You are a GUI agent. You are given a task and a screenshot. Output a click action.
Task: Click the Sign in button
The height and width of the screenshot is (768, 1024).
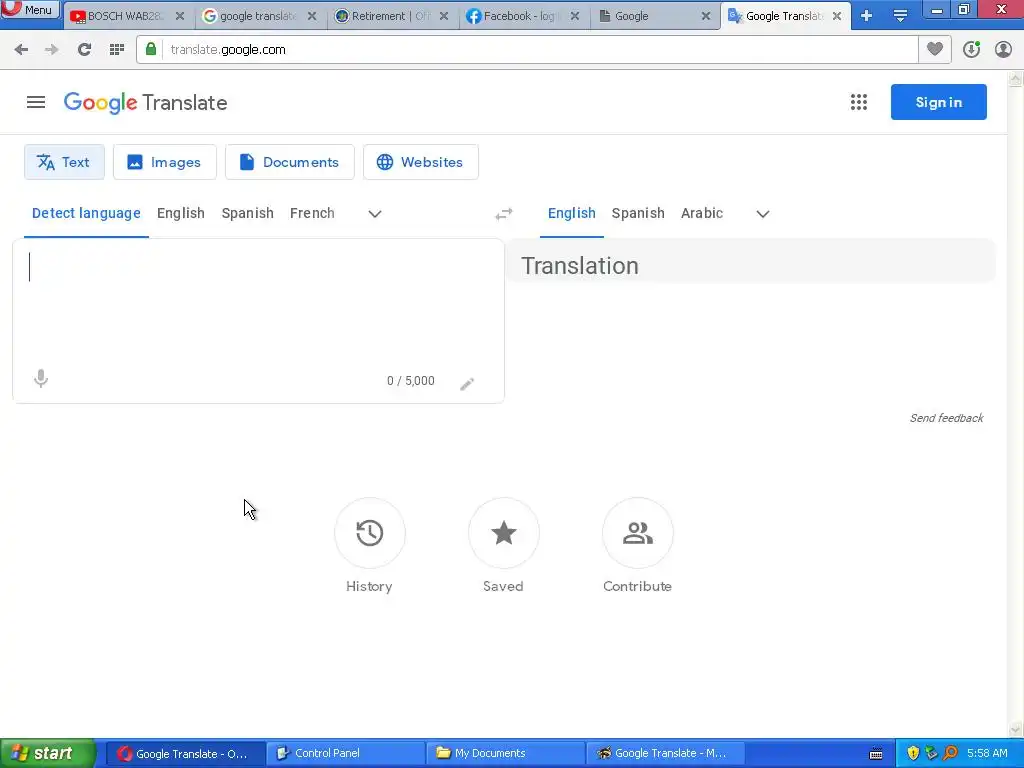[x=938, y=102]
